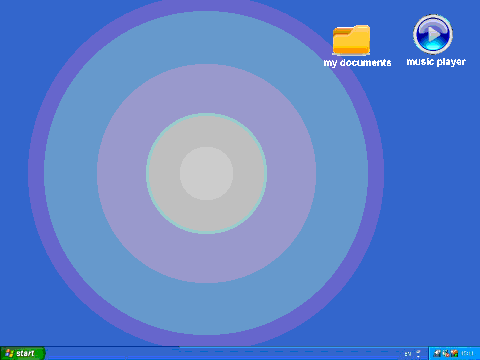
Task: Click the EN language indicator in taskbar
Action: (x=408, y=354)
